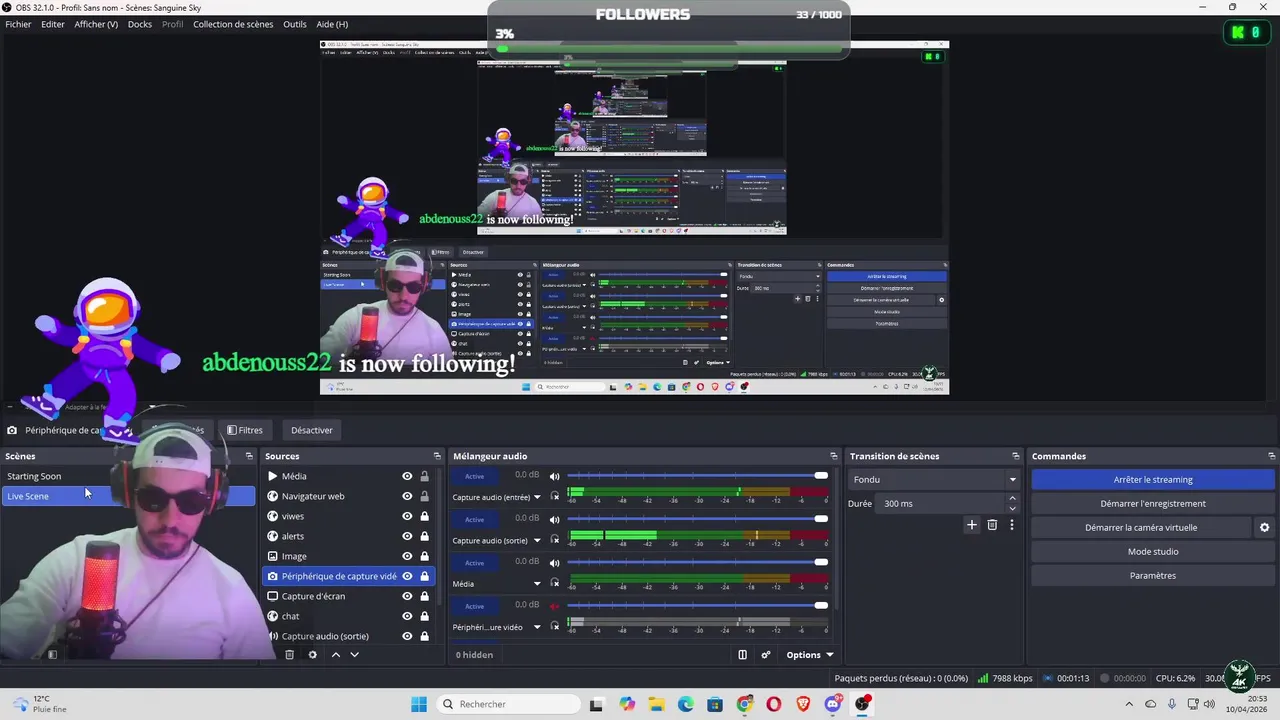Switch to Mode studio
The height and width of the screenshot is (720, 1280).
click(x=1153, y=552)
